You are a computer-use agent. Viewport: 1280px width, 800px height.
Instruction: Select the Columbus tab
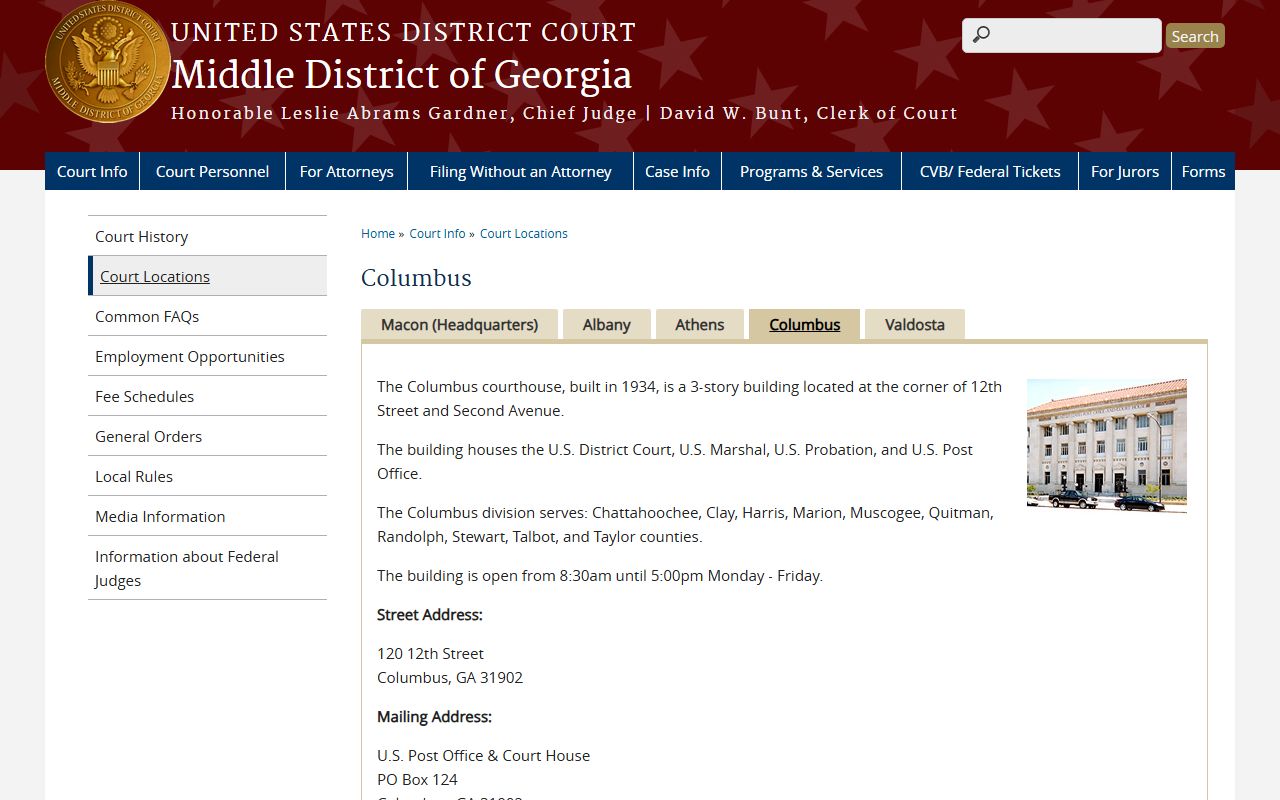pyautogui.click(x=804, y=324)
